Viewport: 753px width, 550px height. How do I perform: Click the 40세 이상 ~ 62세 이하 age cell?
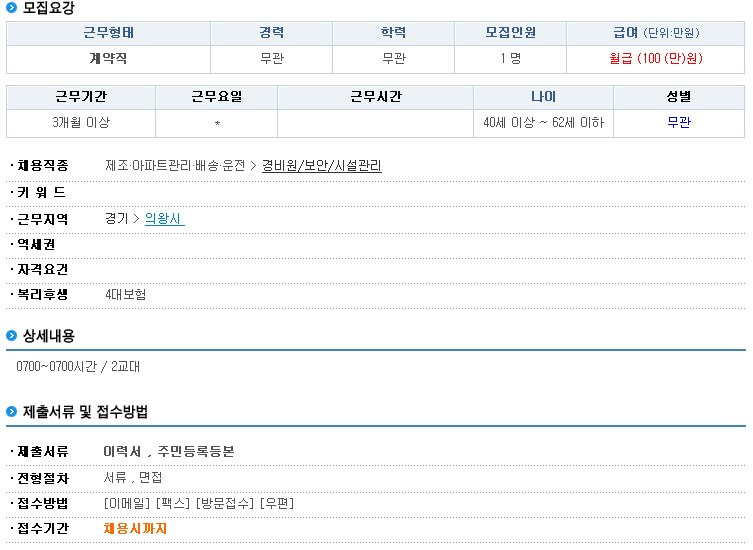point(543,122)
